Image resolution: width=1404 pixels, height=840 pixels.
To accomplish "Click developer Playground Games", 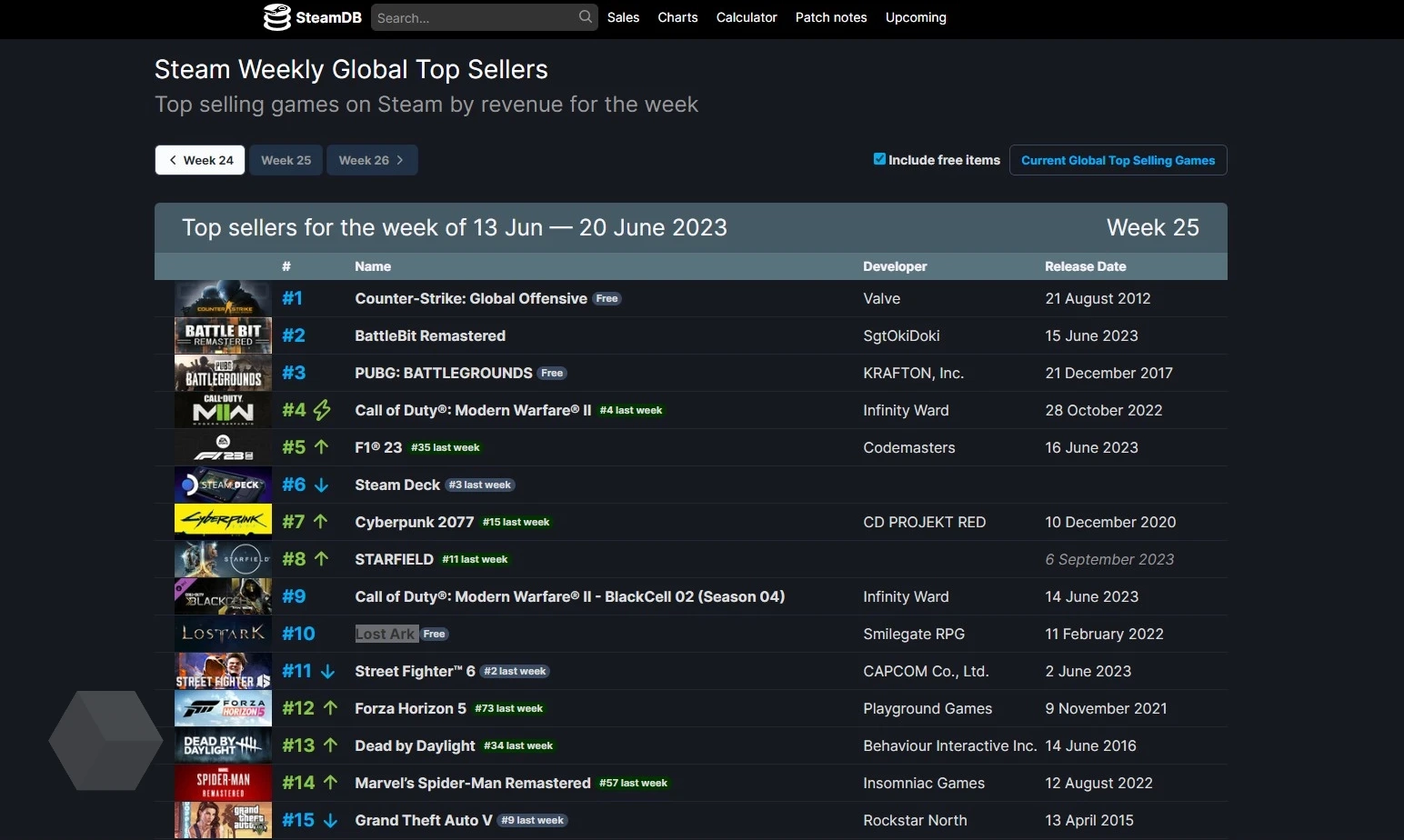I will (928, 708).
